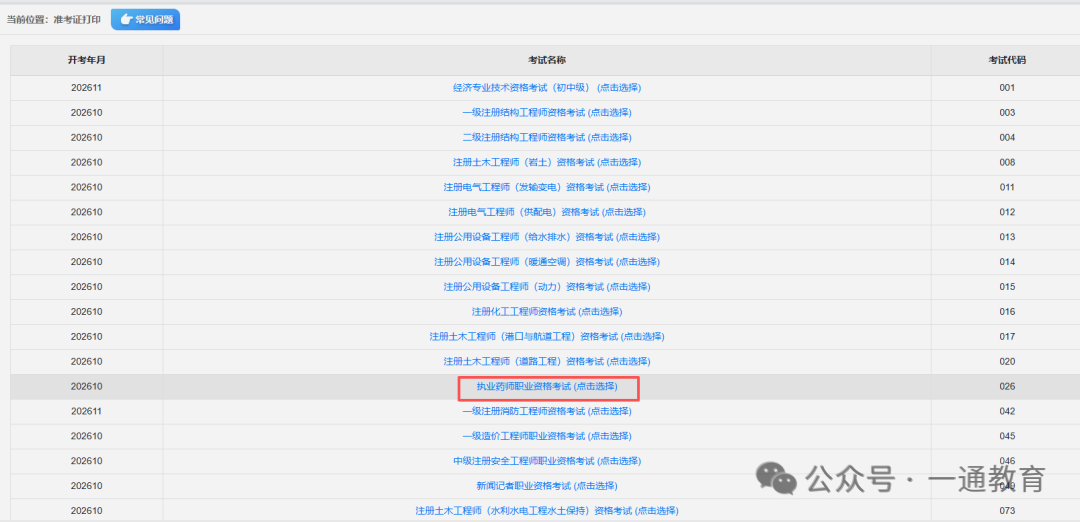Click exam code 026 cell

1006,386
